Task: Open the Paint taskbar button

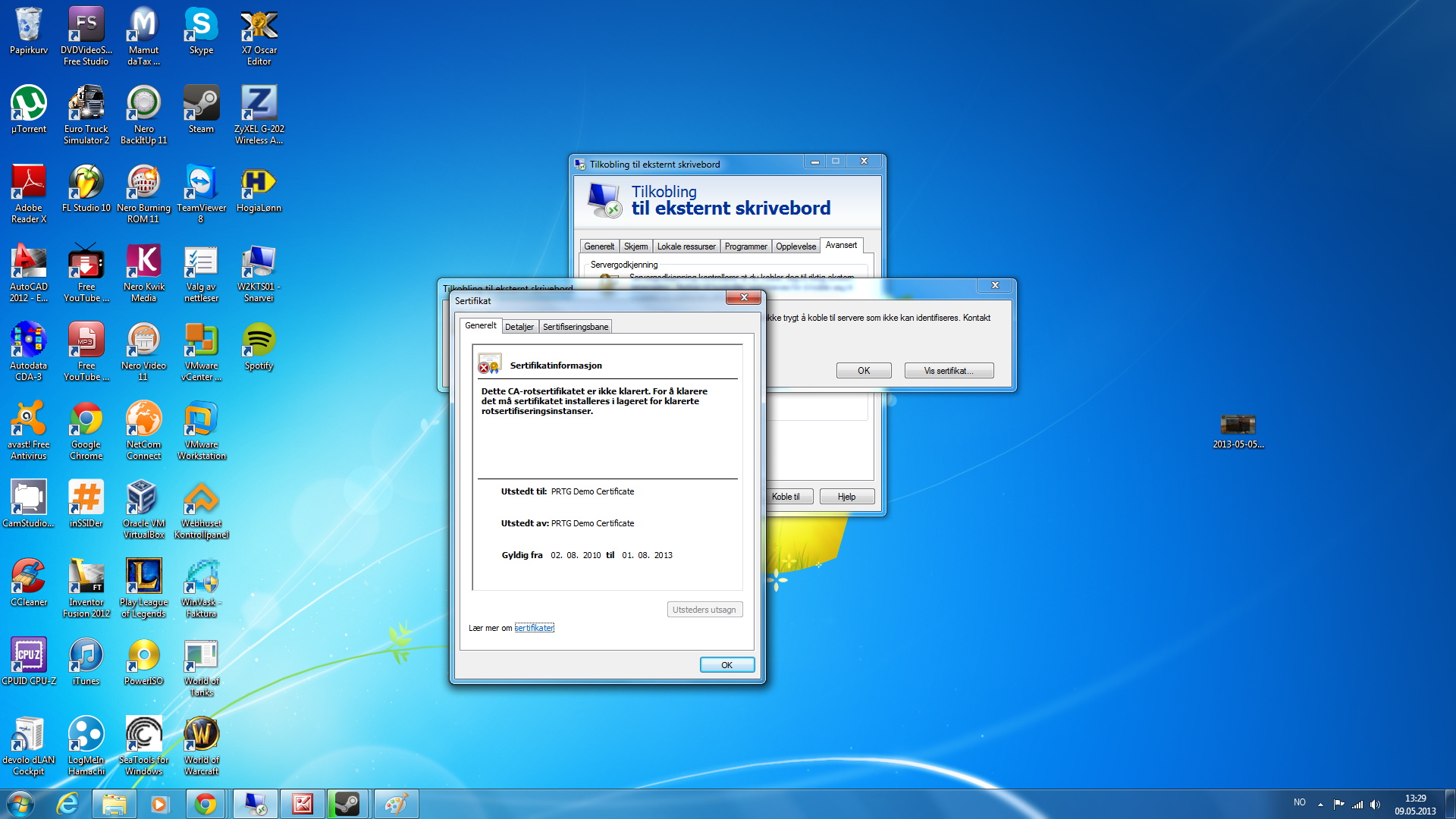Action: pos(396,804)
